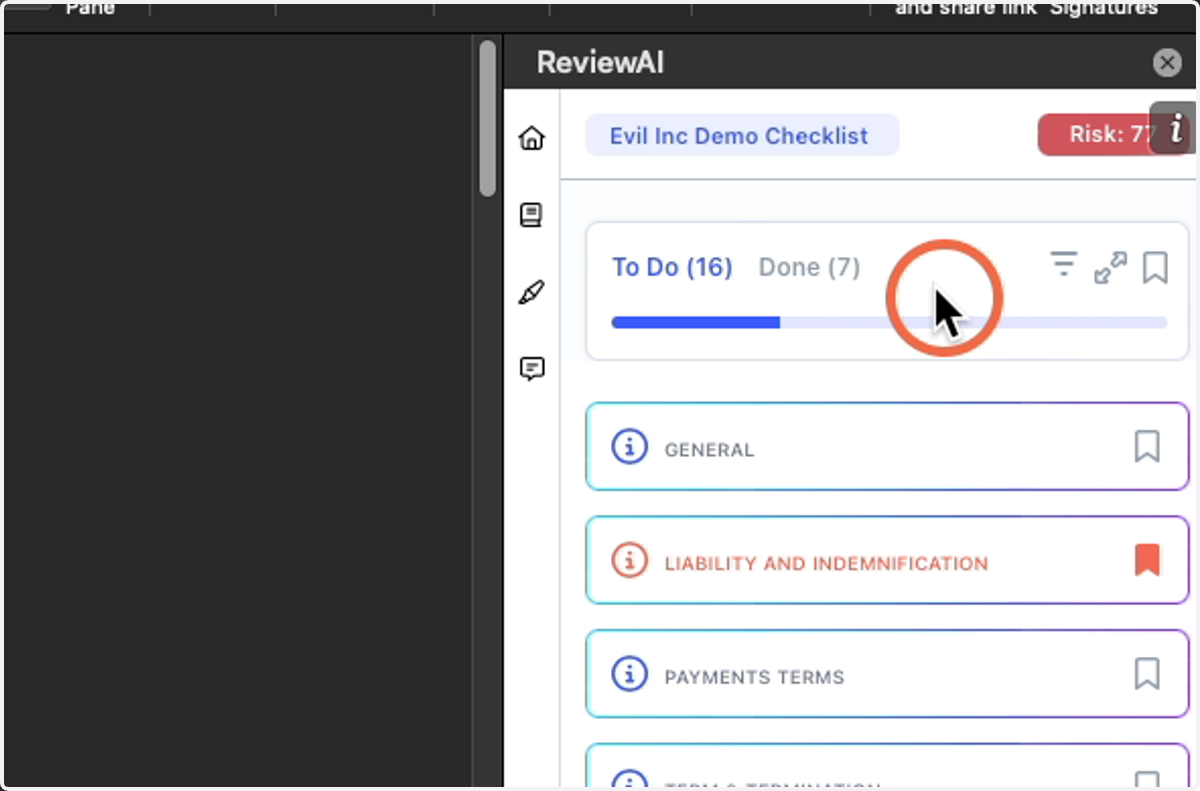The width and height of the screenshot is (1200, 791).
Task: Open the checklist filter icon
Action: pos(1063,265)
